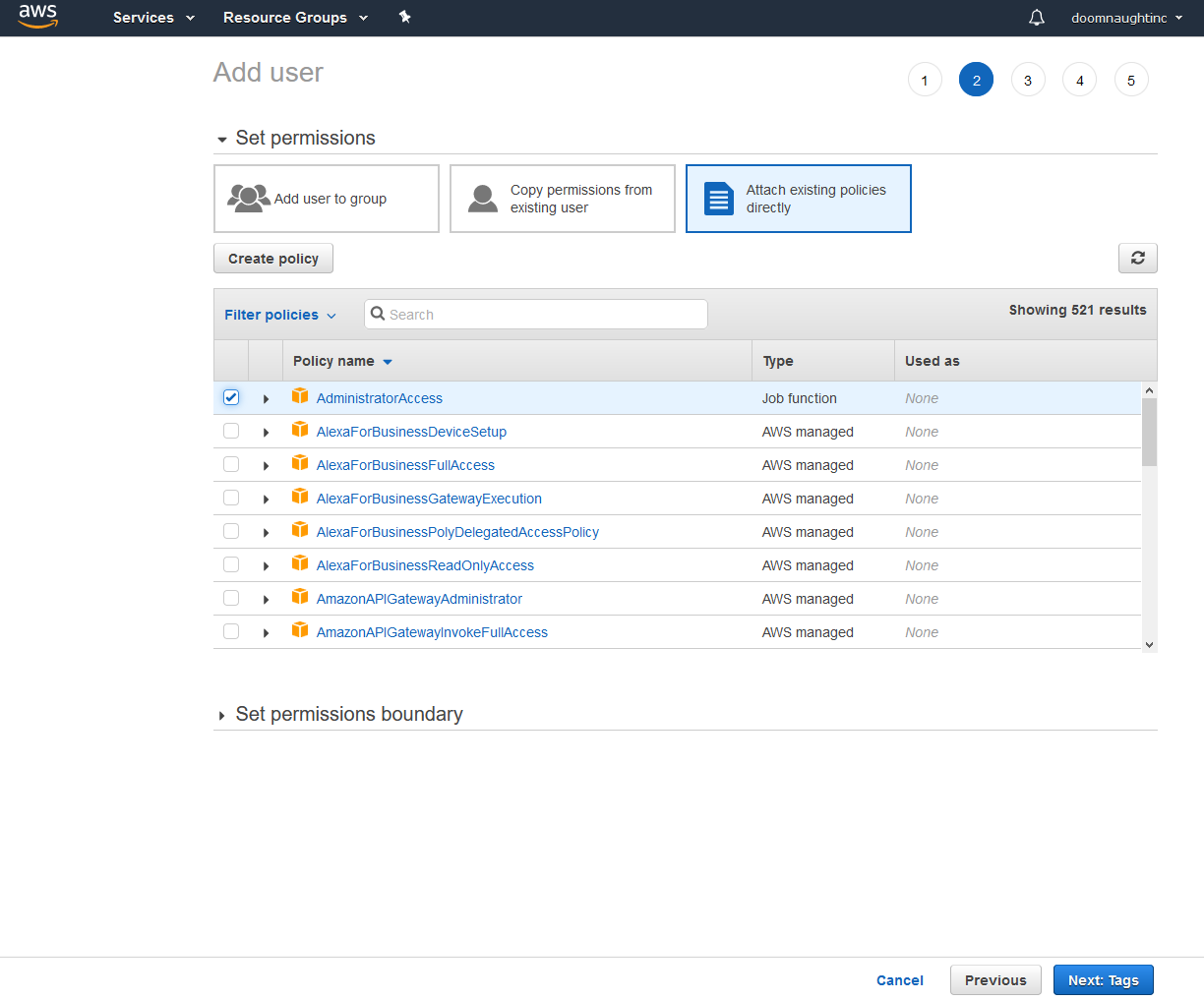Click the document icon in Attach existing policies
Image resolution: width=1204 pixels, height=1001 pixels.
(719, 199)
